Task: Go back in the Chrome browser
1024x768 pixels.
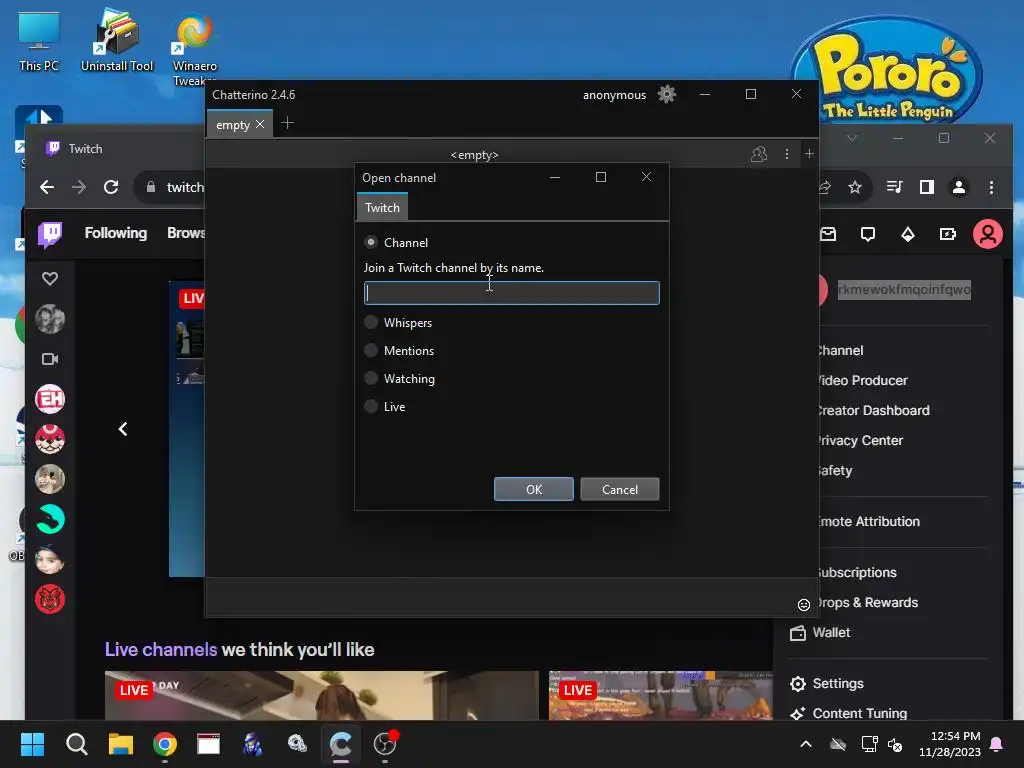Action: [x=47, y=187]
